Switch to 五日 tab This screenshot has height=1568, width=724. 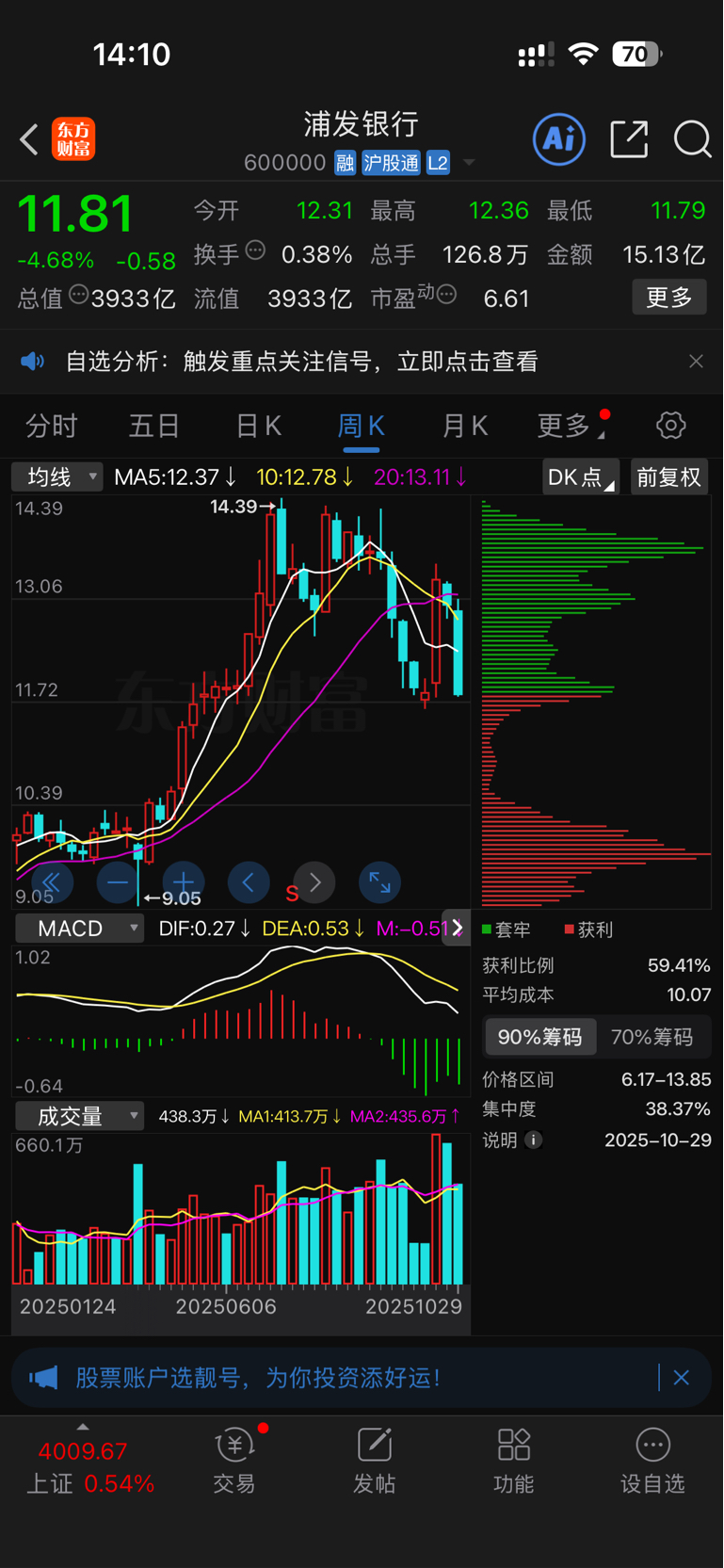154,426
